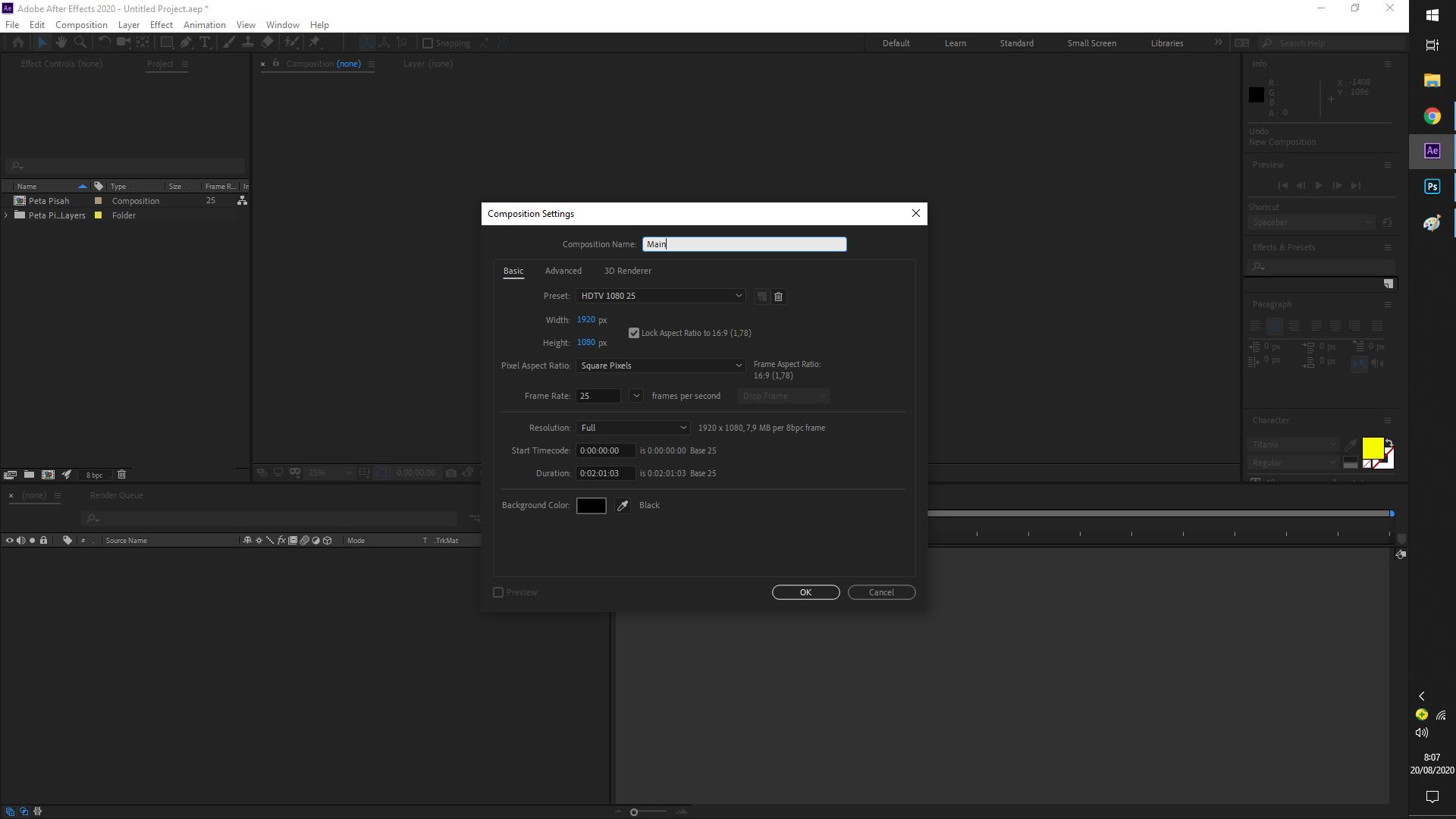Click new folder icon in Project panel

(29, 475)
